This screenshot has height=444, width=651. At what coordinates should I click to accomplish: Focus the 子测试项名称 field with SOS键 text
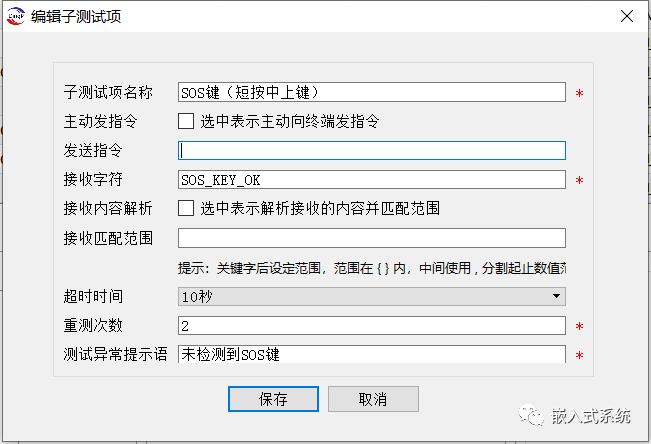372,92
